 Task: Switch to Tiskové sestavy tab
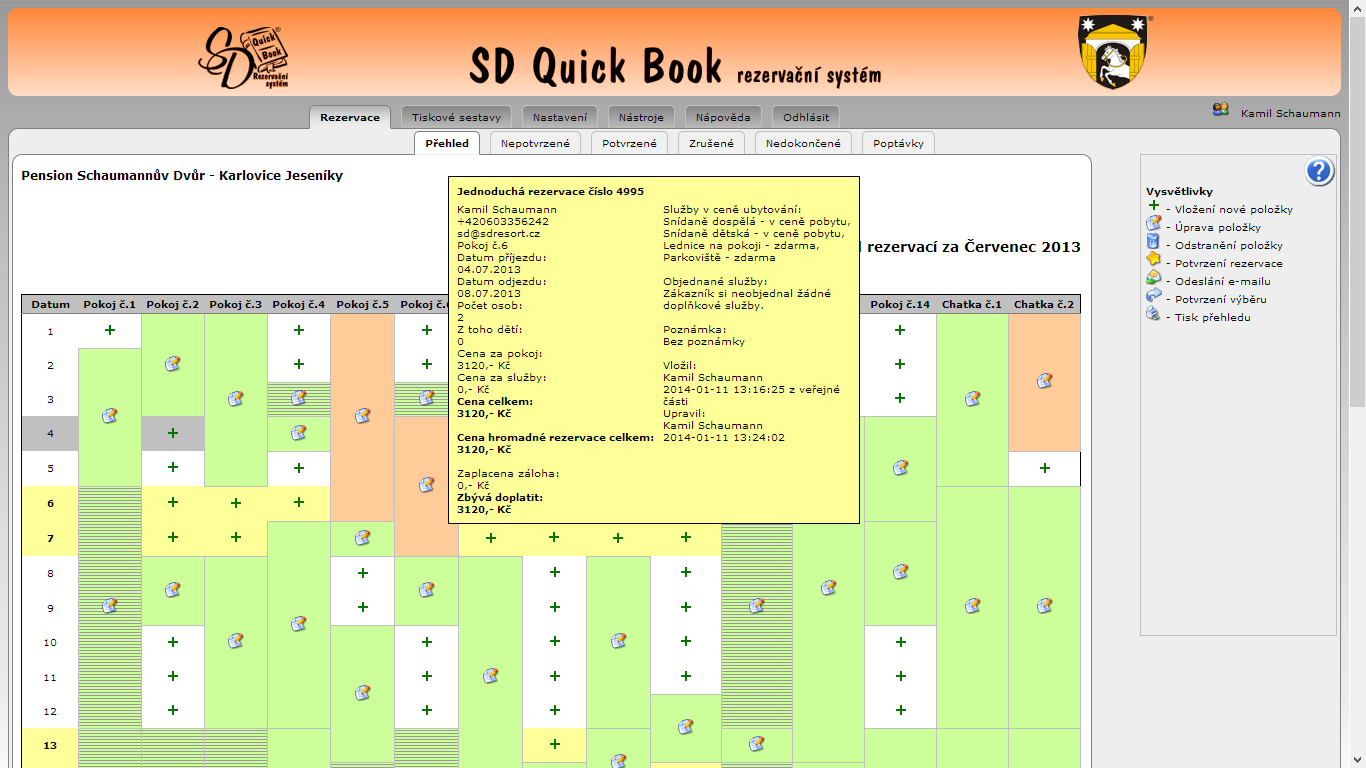[x=457, y=118]
